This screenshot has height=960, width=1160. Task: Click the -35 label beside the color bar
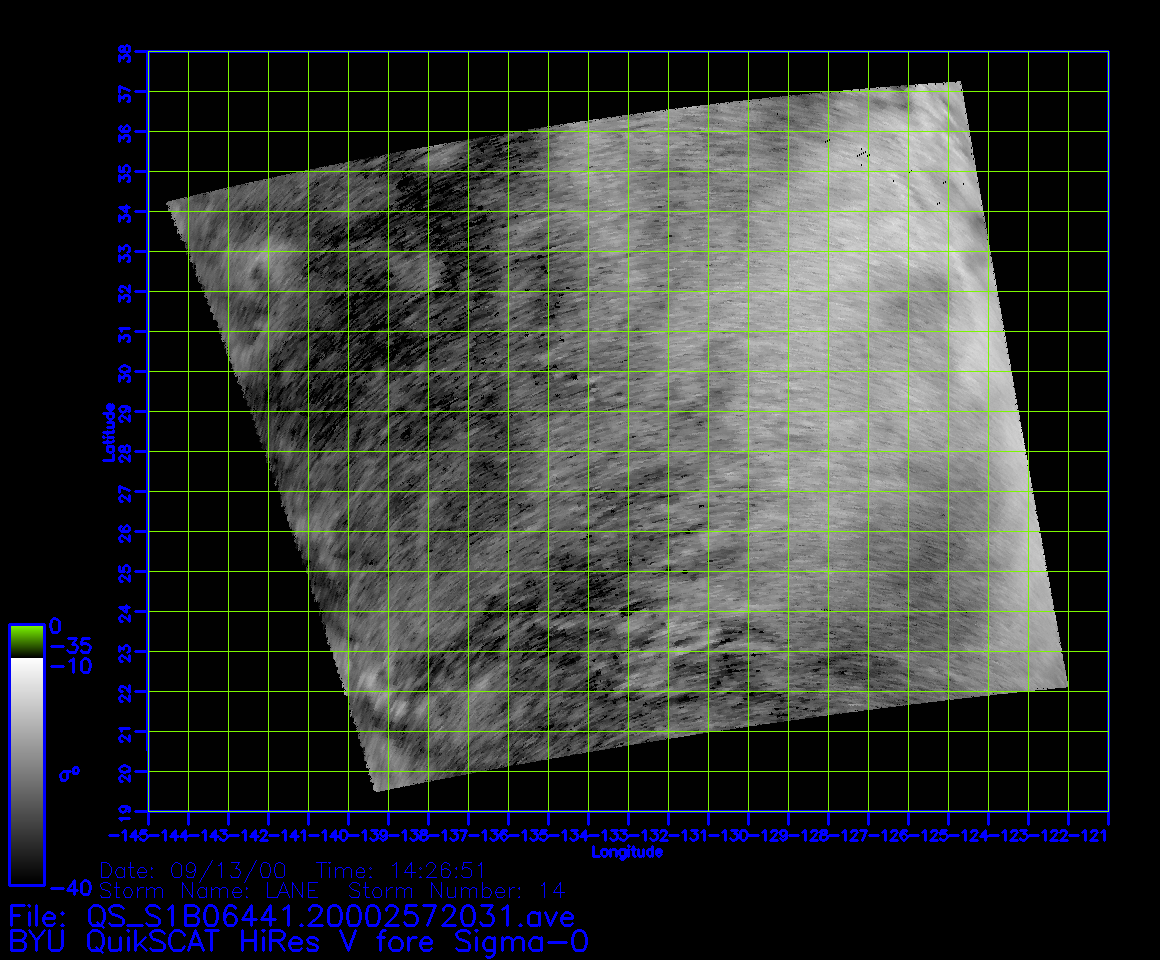tap(70, 645)
